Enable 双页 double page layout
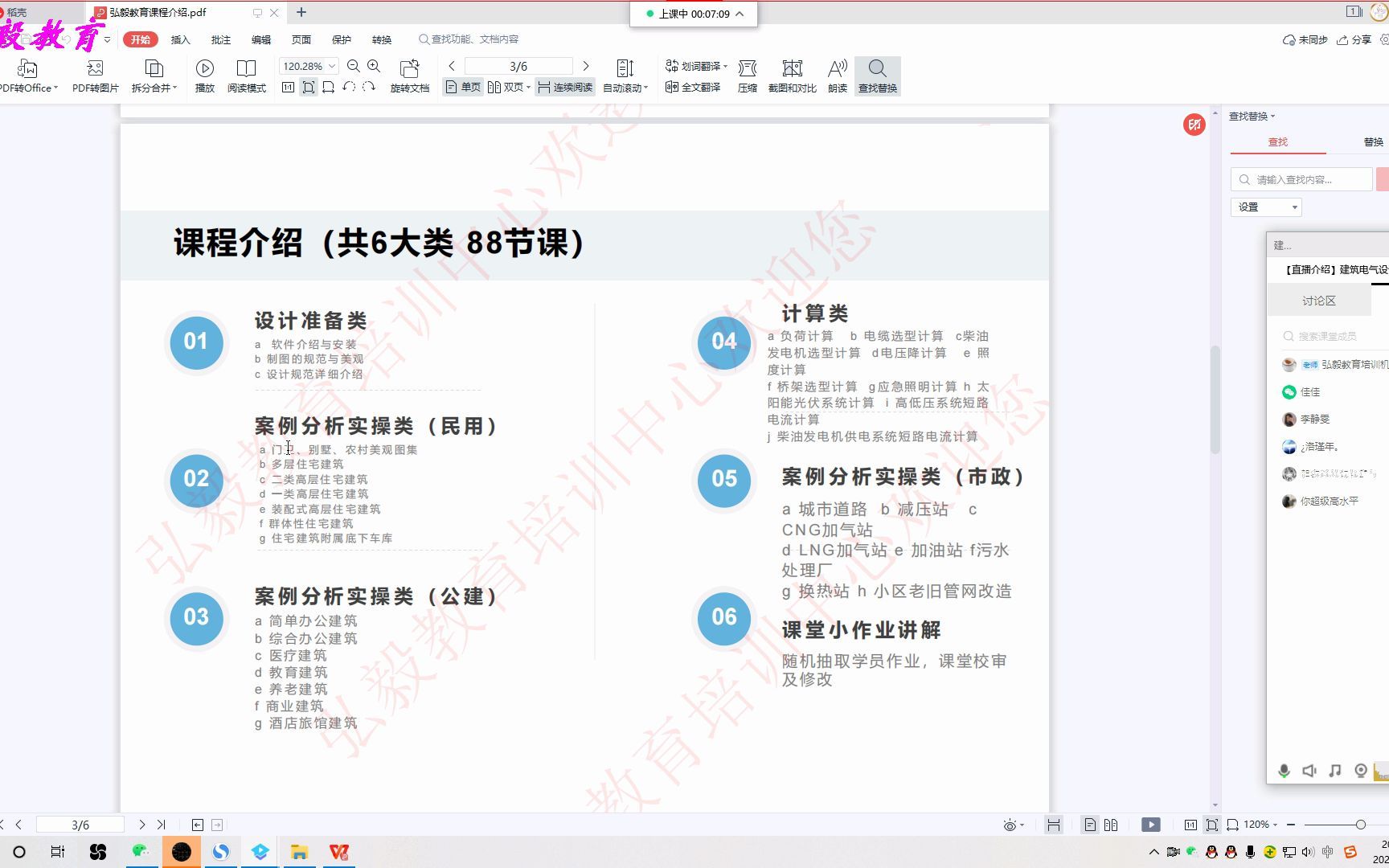Screen dimensions: 1389x868 coord(509,87)
